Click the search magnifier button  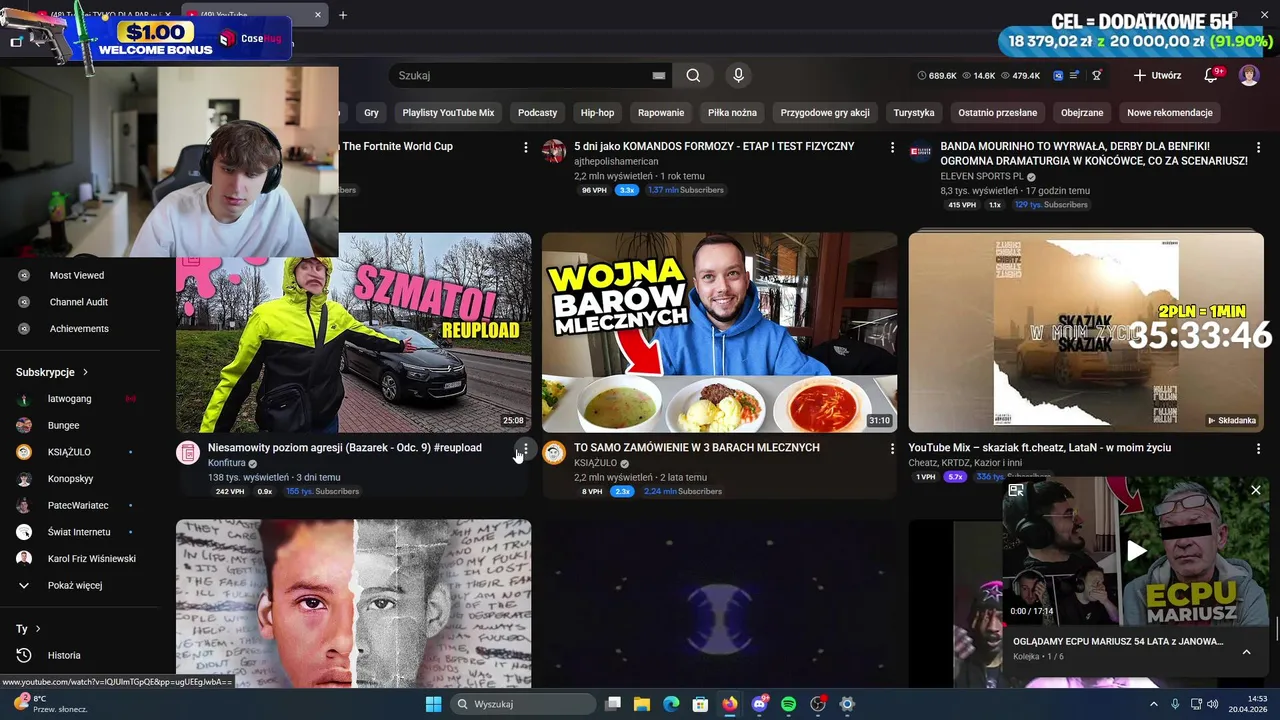(x=693, y=75)
